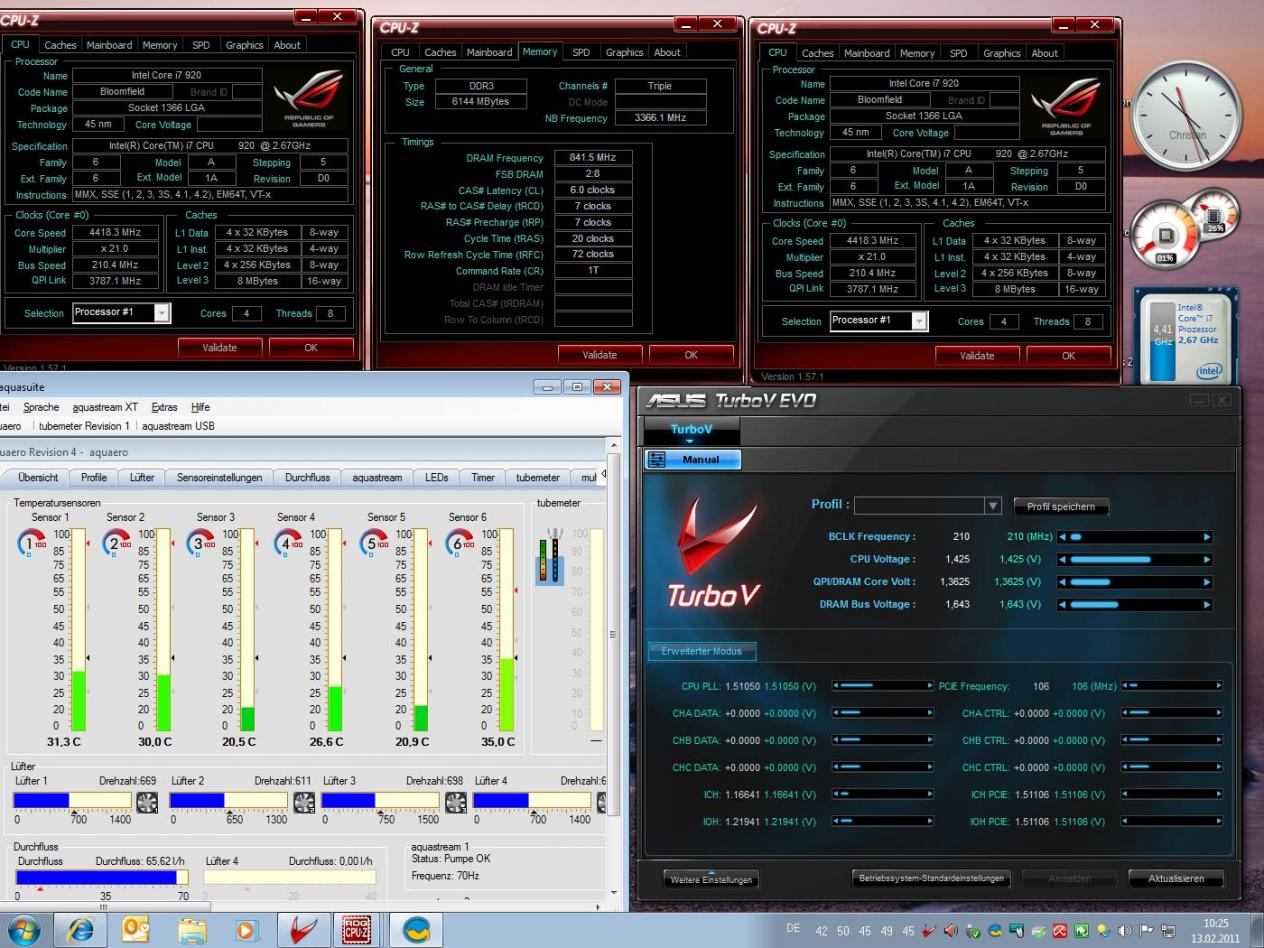Adjust BCLK Frequency slider

[1135, 537]
